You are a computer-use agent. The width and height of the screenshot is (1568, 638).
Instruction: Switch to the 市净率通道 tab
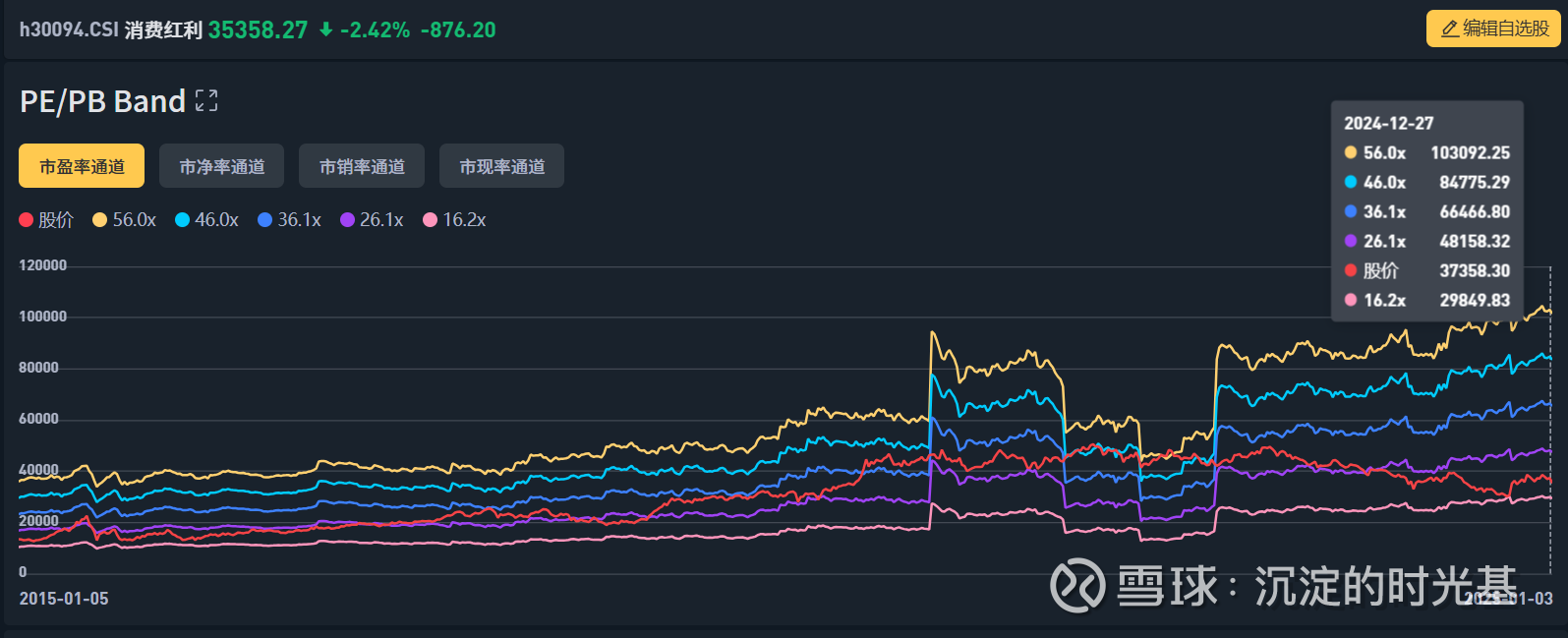[x=221, y=166]
